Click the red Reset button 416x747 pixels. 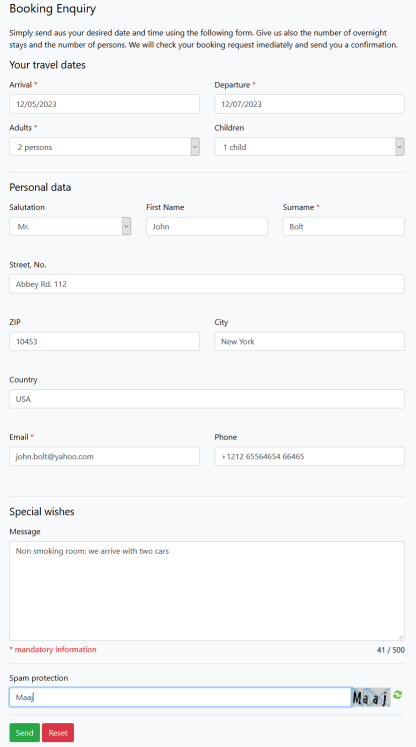(x=58, y=733)
